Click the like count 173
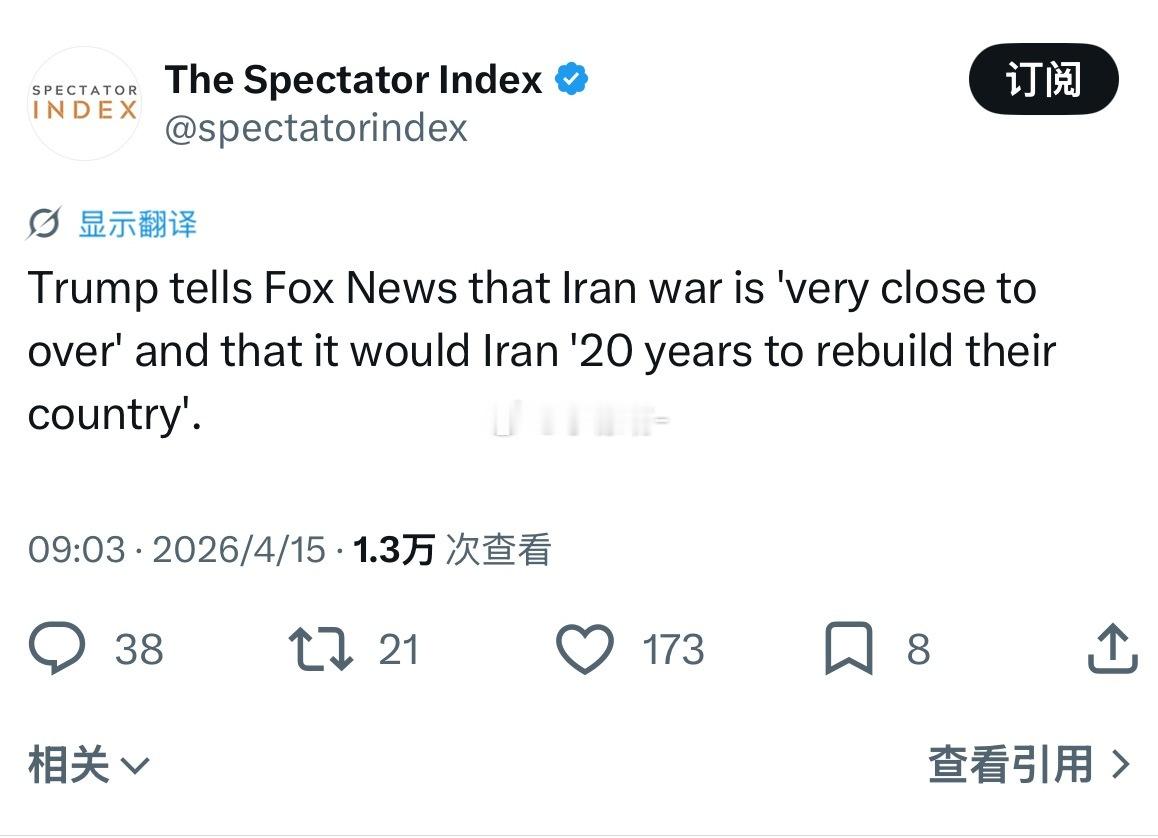The image size is (1158, 838). point(673,650)
